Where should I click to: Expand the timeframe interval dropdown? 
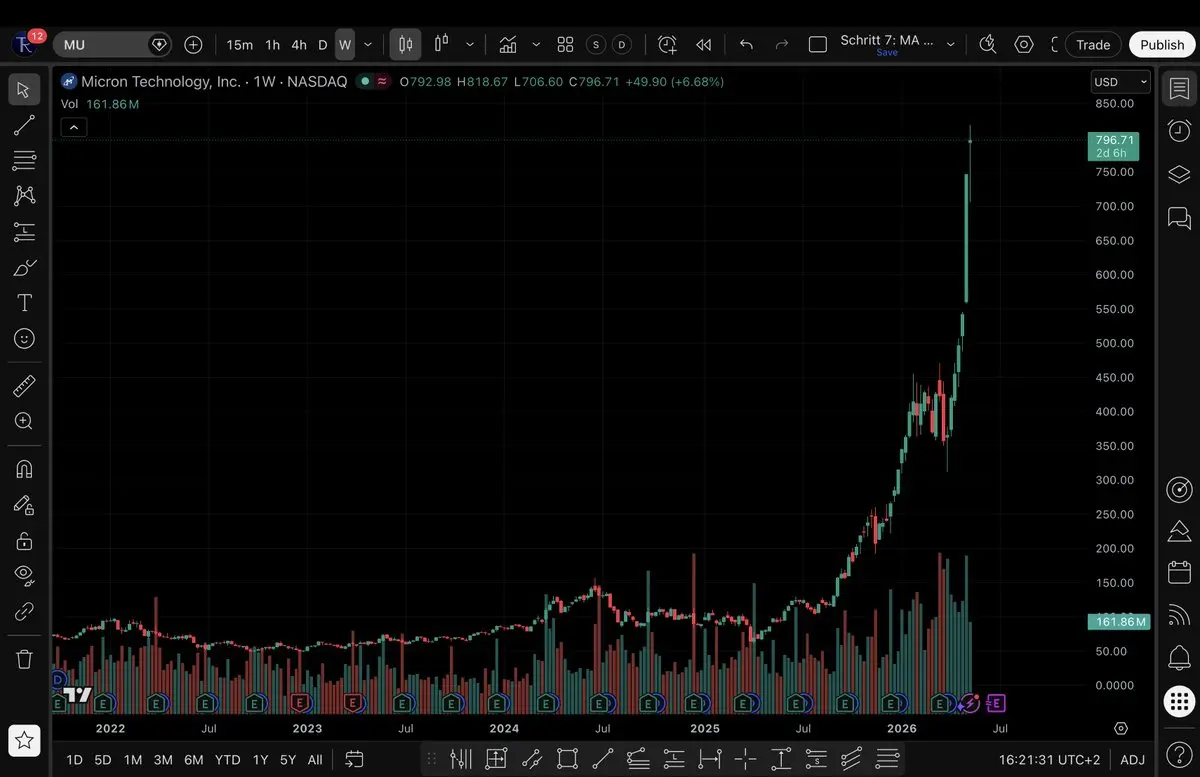click(368, 45)
